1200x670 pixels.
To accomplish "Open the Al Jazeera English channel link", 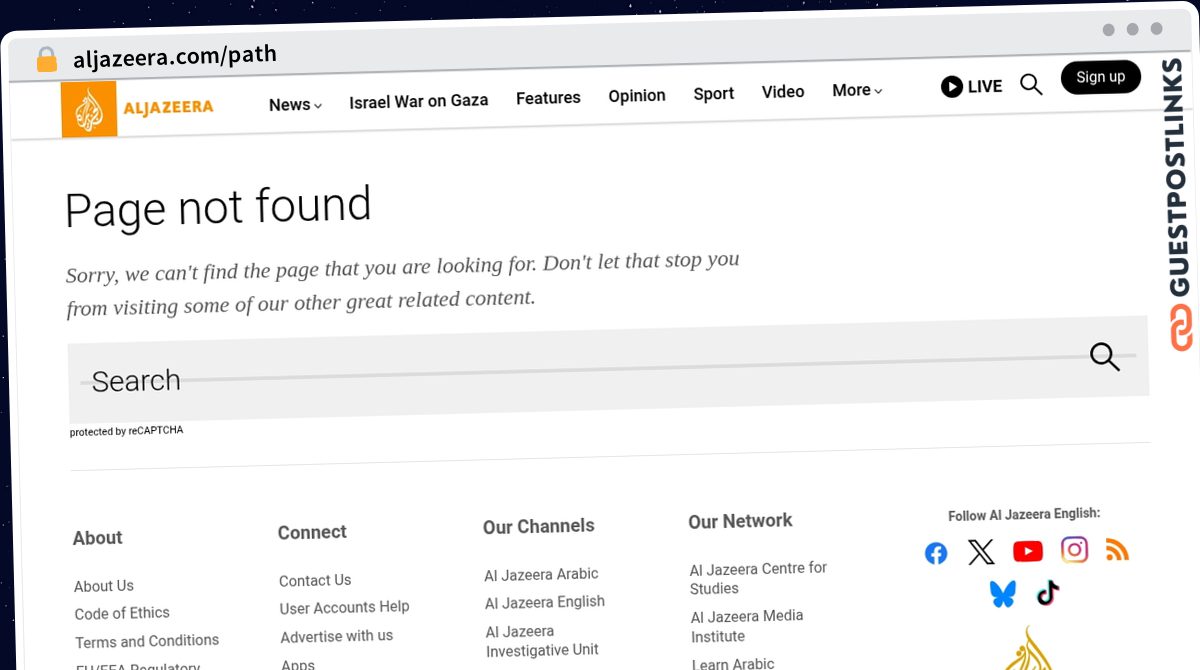I will tap(545, 602).
